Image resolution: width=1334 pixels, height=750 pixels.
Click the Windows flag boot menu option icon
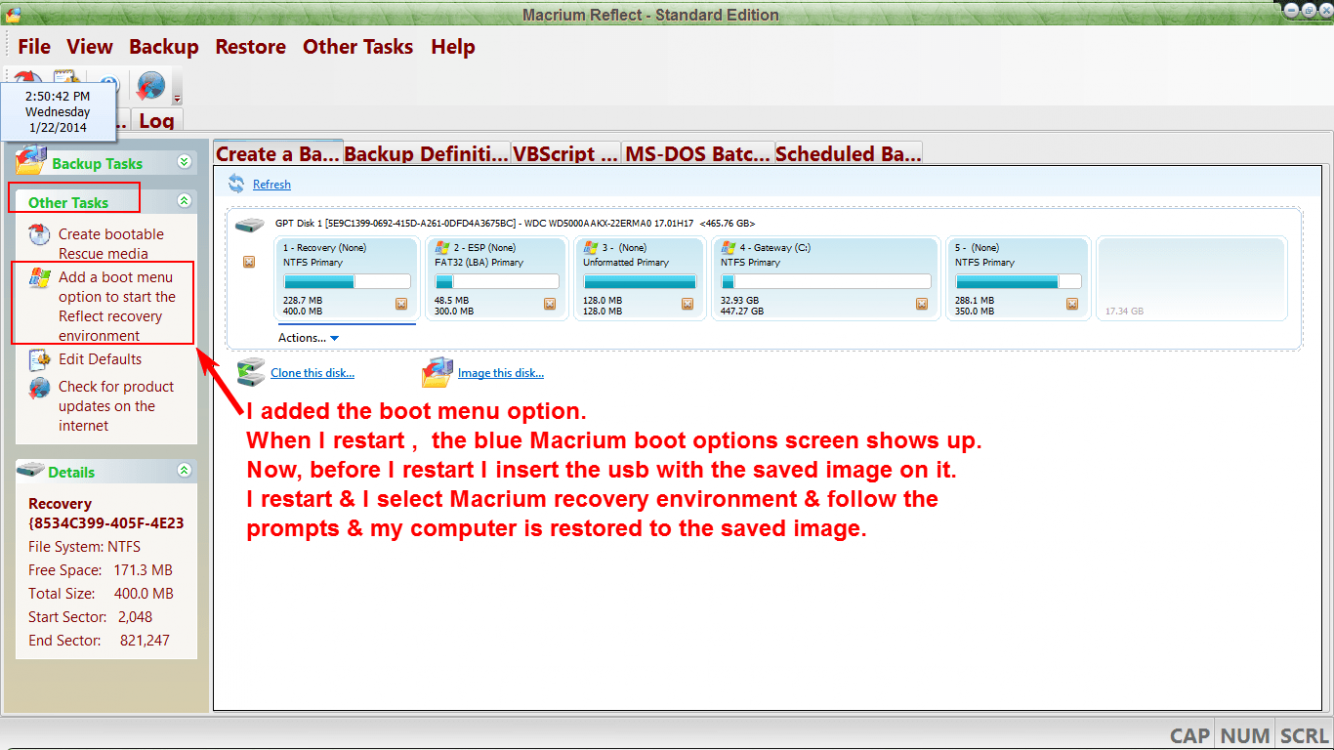coord(39,279)
